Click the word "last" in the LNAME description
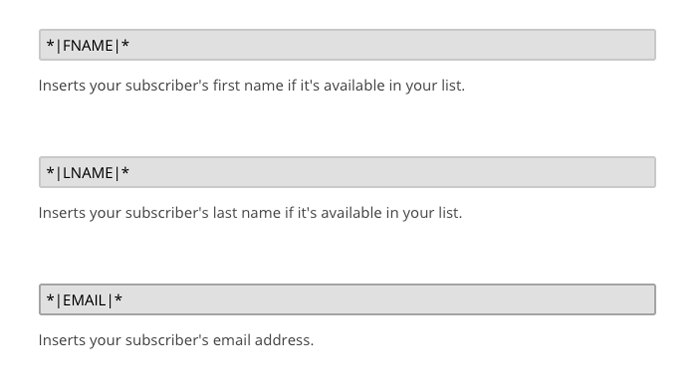The image size is (700, 383). coord(225,212)
